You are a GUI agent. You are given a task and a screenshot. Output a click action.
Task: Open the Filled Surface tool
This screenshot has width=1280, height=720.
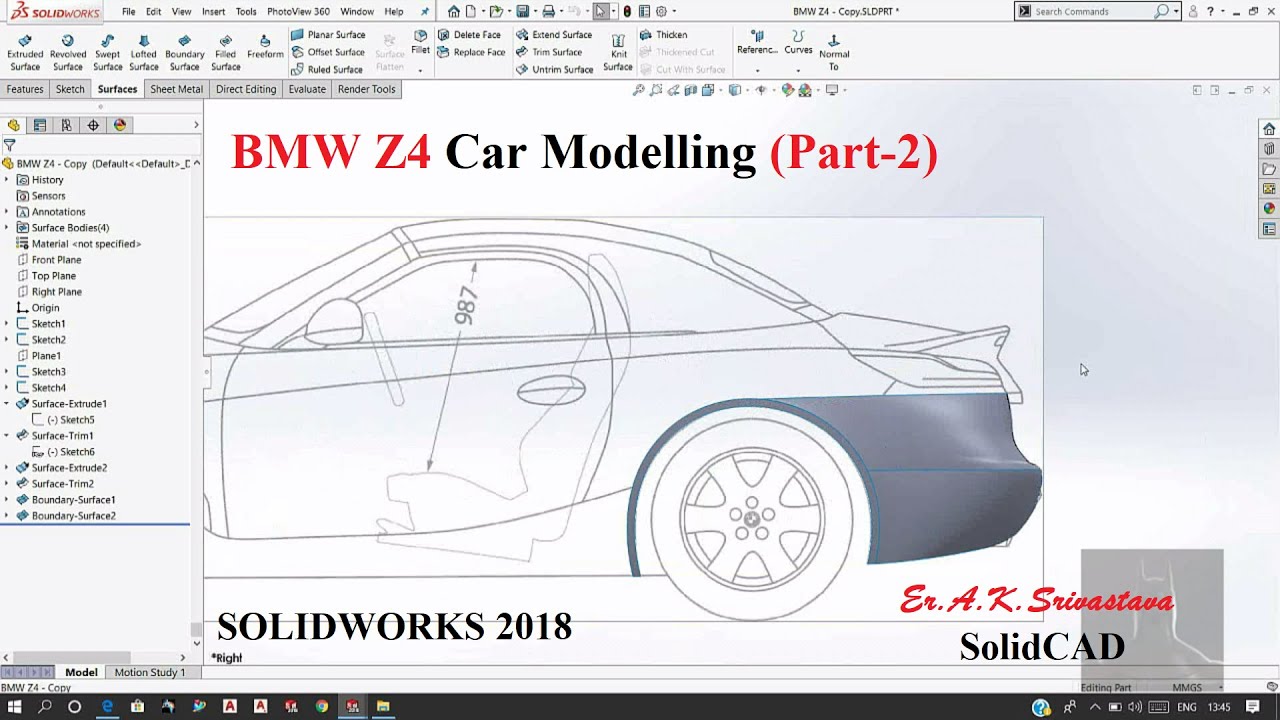pyautogui.click(x=226, y=53)
